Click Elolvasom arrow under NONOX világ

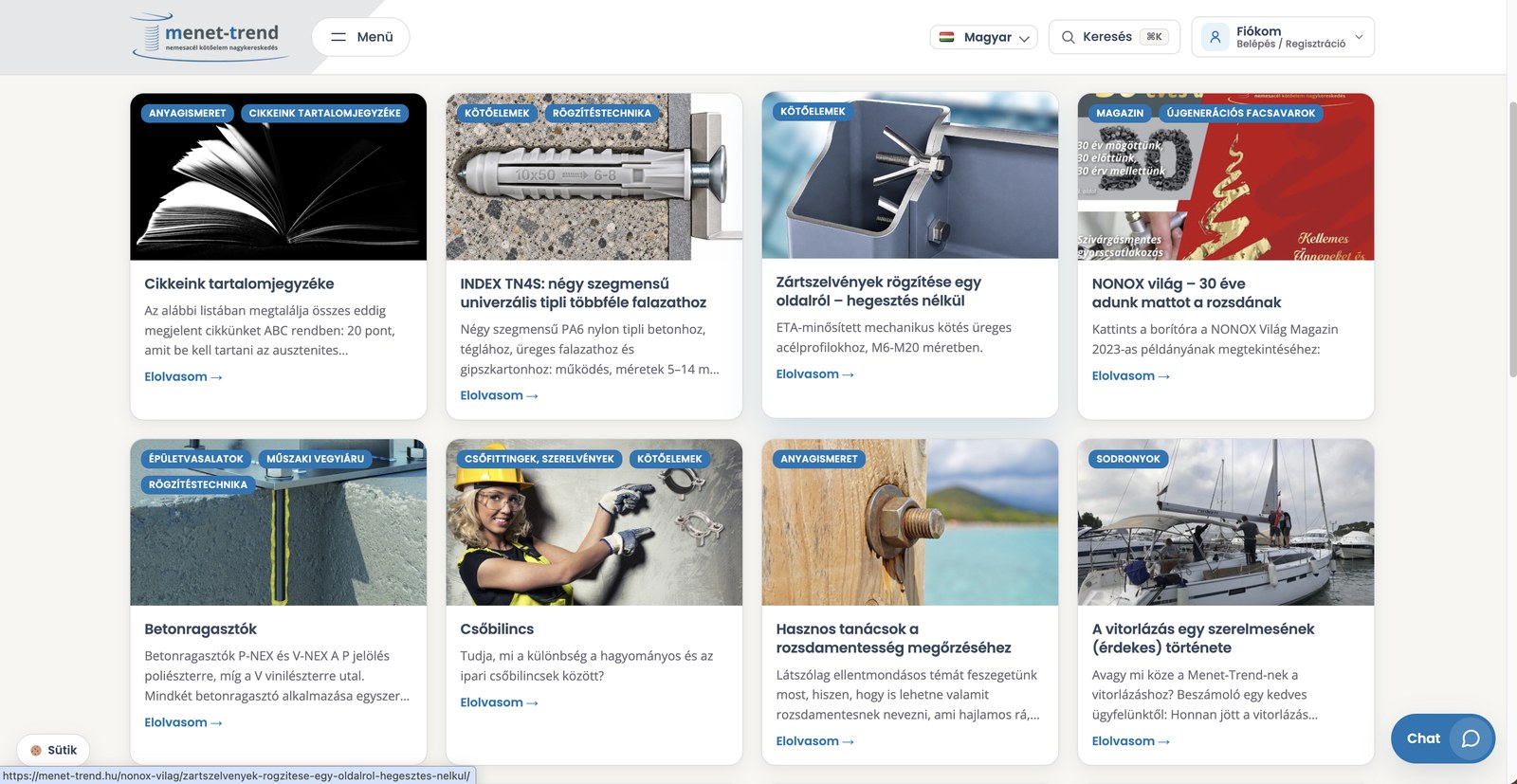[x=1164, y=376]
